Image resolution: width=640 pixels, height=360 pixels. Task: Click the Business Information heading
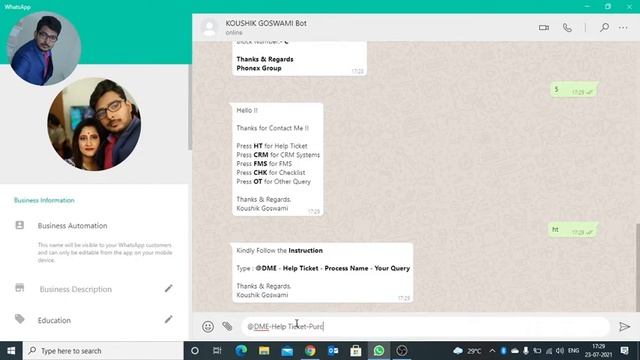44,200
